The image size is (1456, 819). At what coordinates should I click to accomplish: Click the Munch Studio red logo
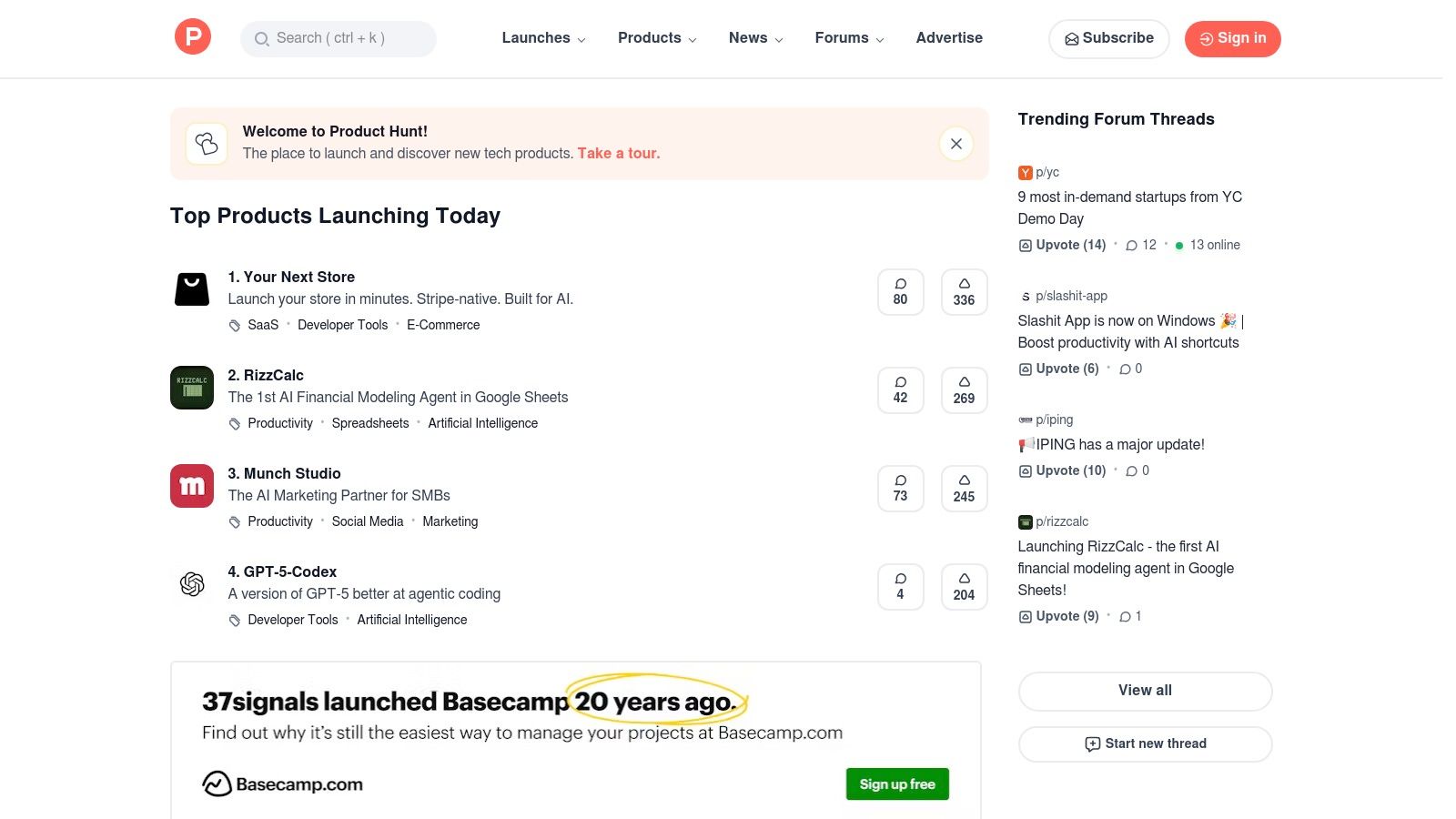[192, 486]
